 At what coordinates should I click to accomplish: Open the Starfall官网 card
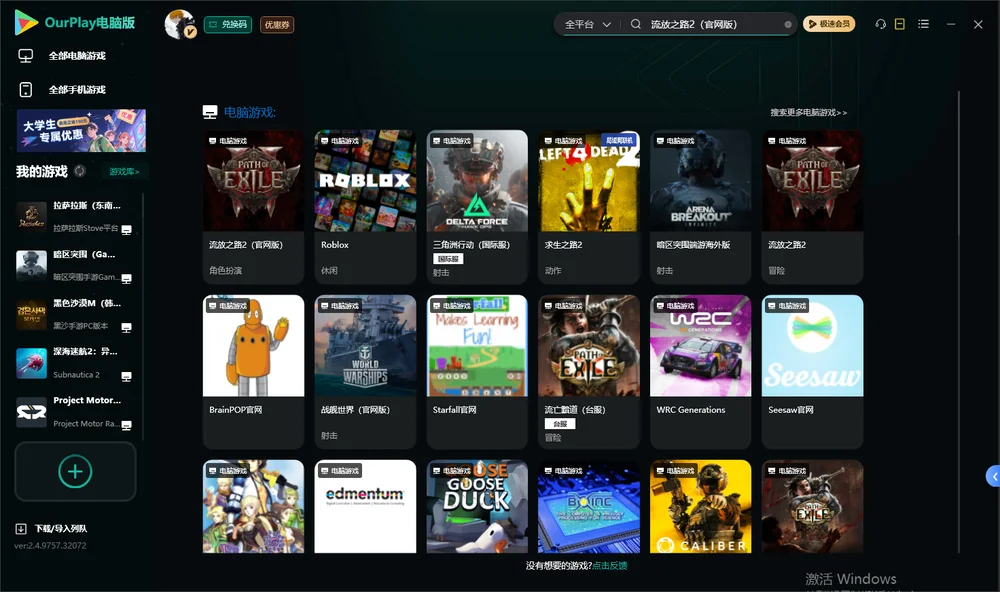pyautogui.click(x=477, y=372)
